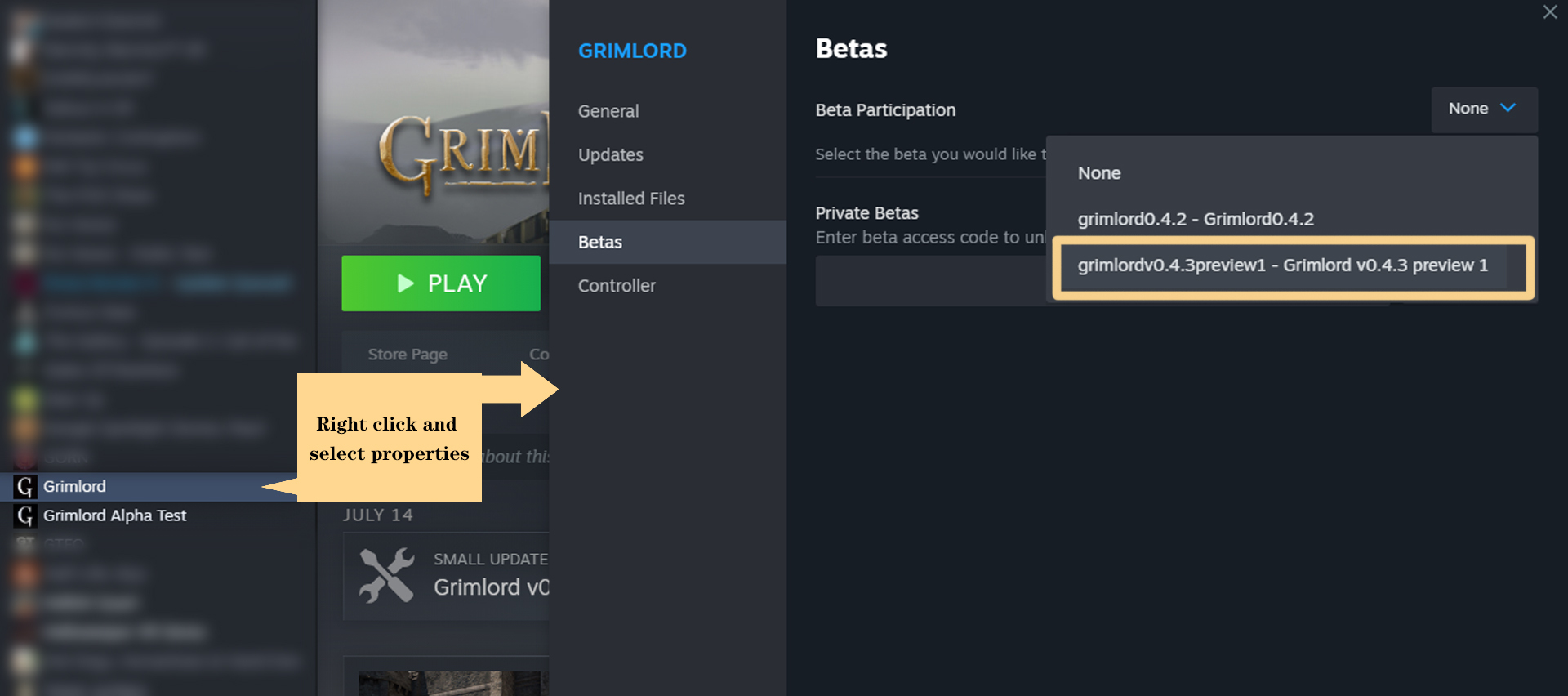Open the Controller settings section
Viewport: 1568px width, 696px height.
tap(617, 286)
